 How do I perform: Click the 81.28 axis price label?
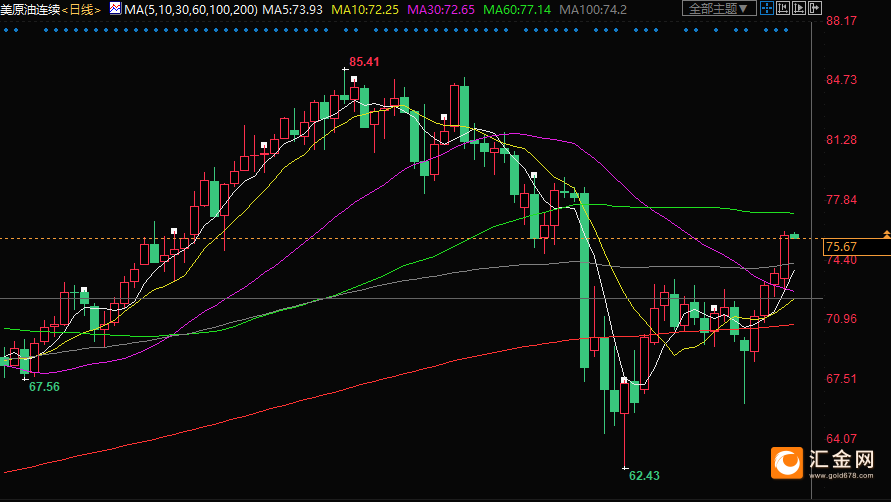(x=842, y=140)
